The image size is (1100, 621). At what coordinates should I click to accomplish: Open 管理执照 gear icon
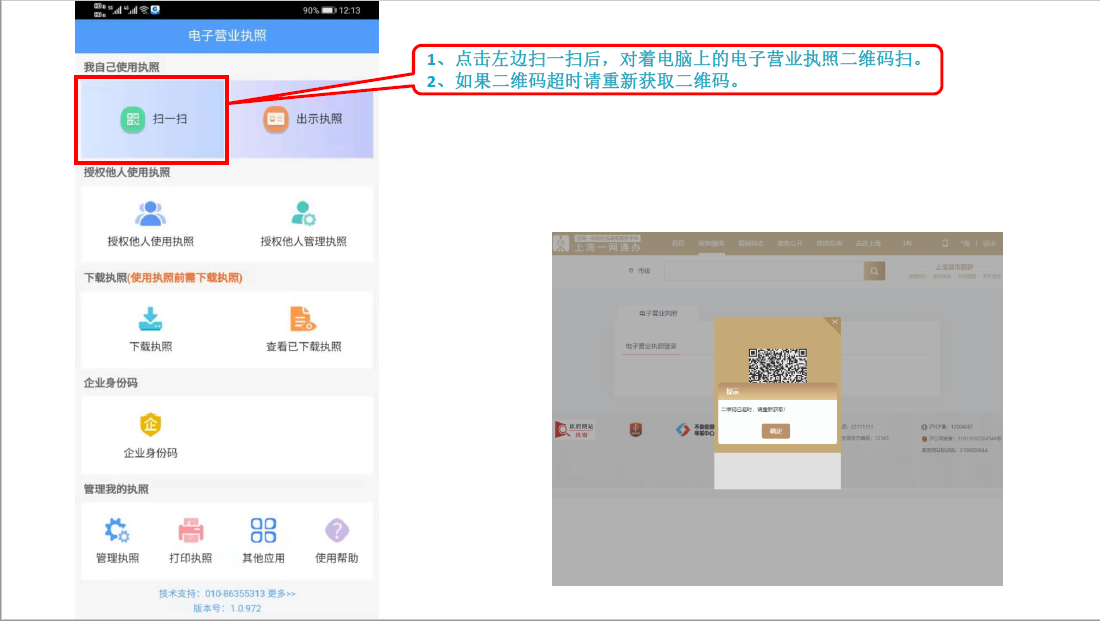tap(117, 530)
